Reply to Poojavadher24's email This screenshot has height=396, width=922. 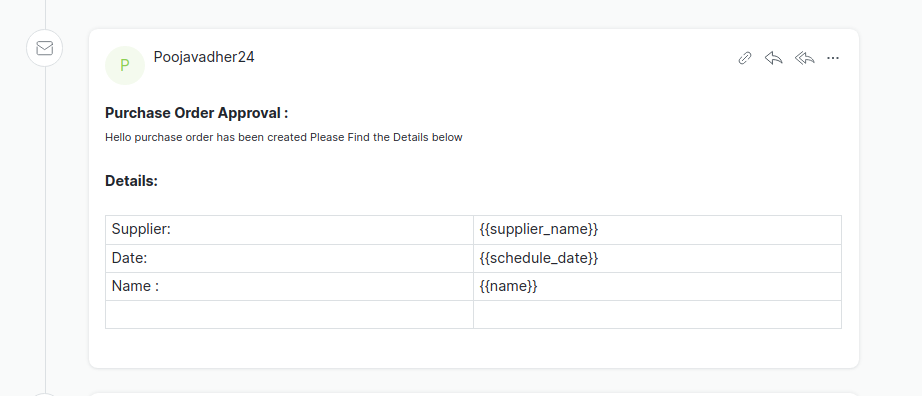click(x=773, y=58)
